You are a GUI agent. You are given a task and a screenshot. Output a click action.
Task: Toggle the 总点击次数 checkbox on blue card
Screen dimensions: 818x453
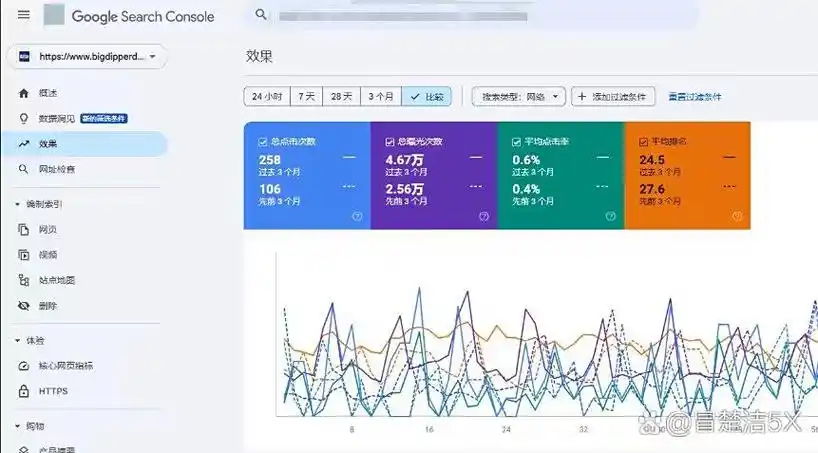(x=262, y=142)
